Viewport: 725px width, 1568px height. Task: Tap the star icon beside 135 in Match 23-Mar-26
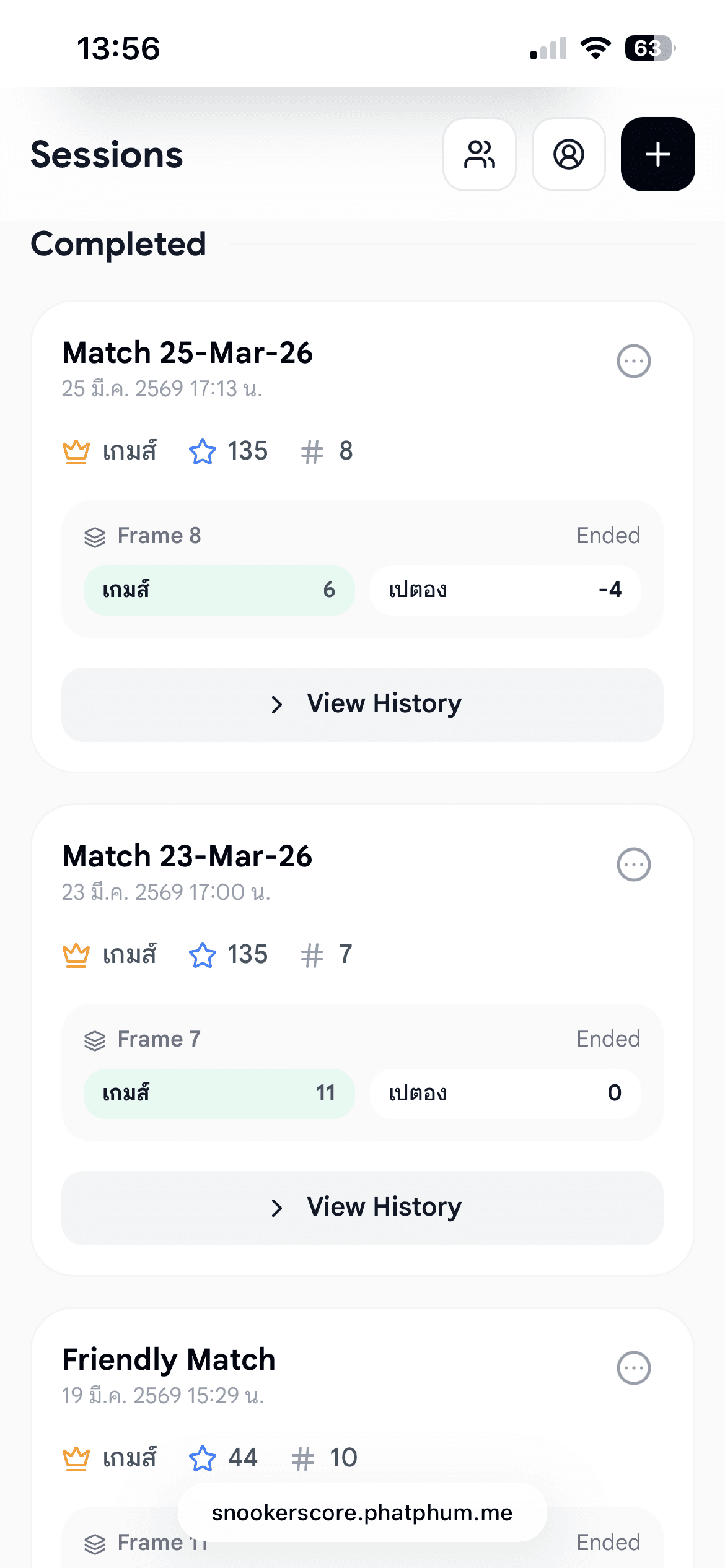pyautogui.click(x=202, y=955)
